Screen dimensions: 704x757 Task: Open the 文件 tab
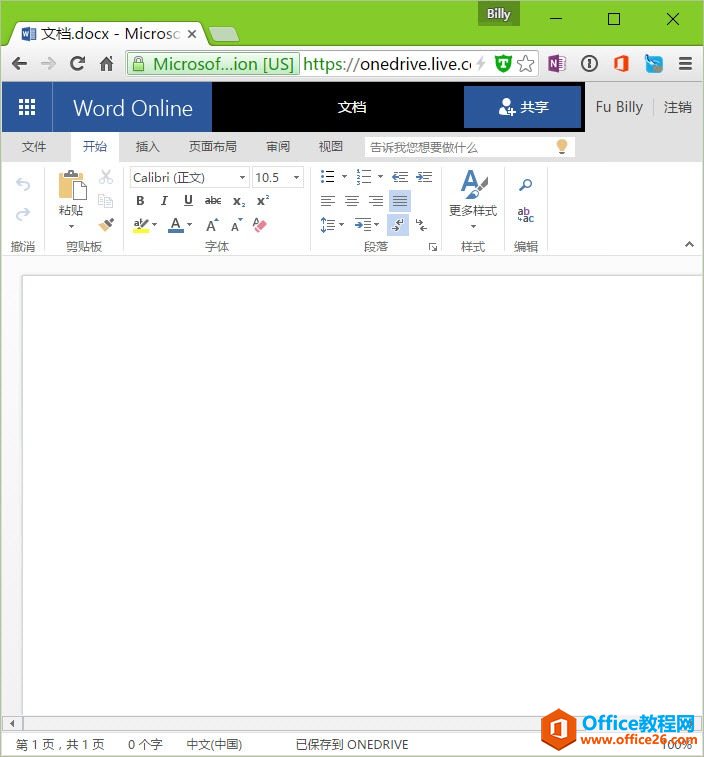[34, 146]
